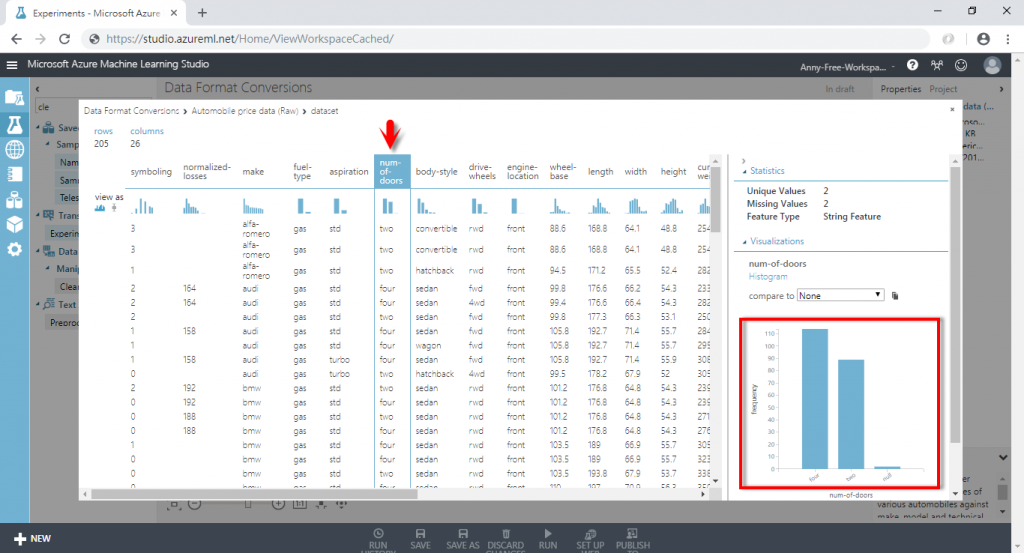This screenshot has width=1024, height=553.
Task: Click the browser reload icon
Action: point(64,39)
